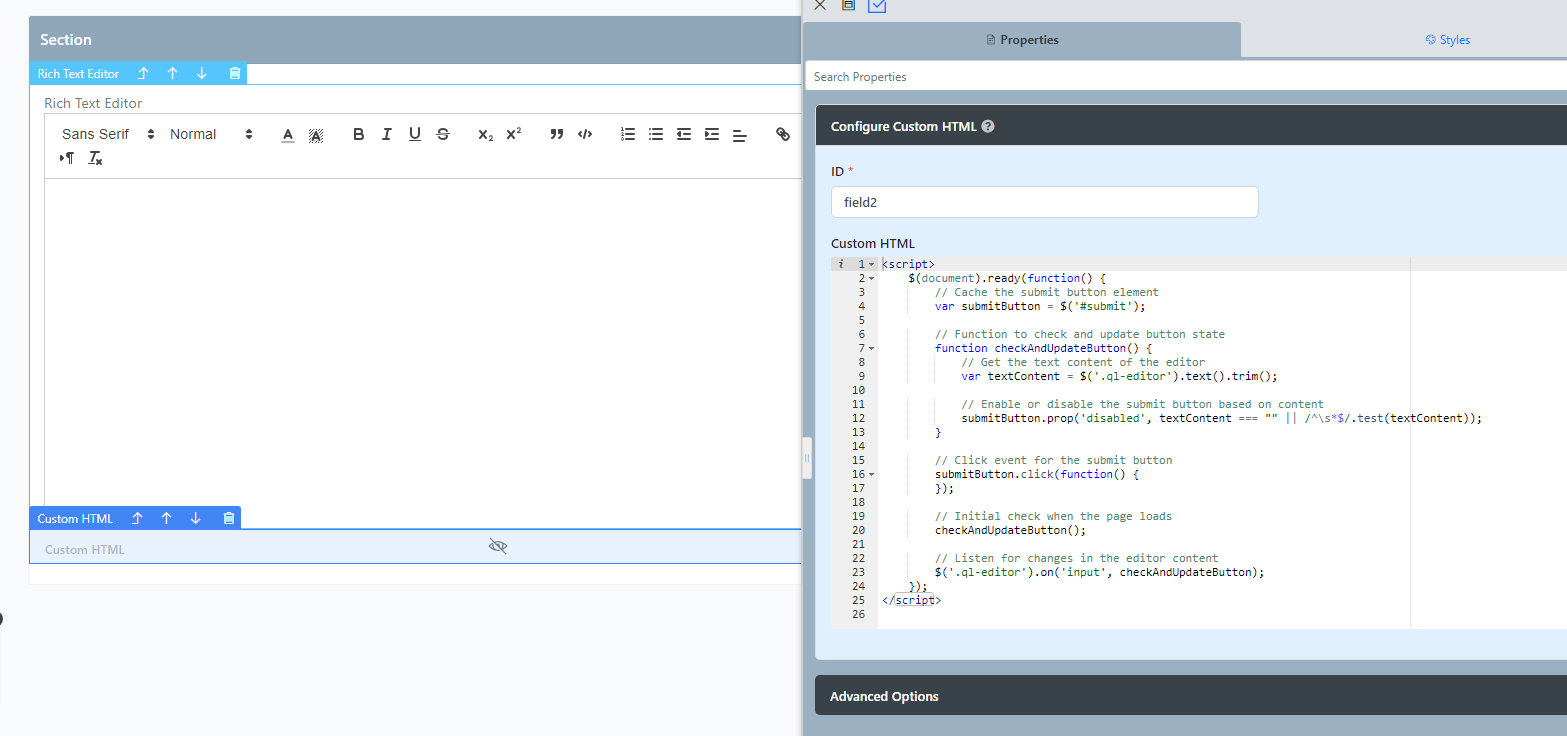The image size is (1567, 736).
Task: Toggle strikethrough formatting in the toolbar
Action: 443,134
